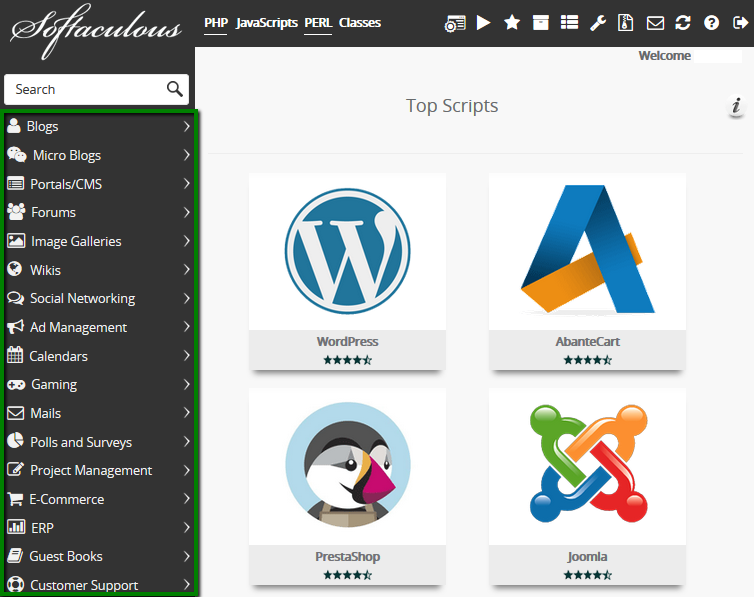The image size is (754, 597).
Task: Open the Ad Management category
Action: point(78,327)
